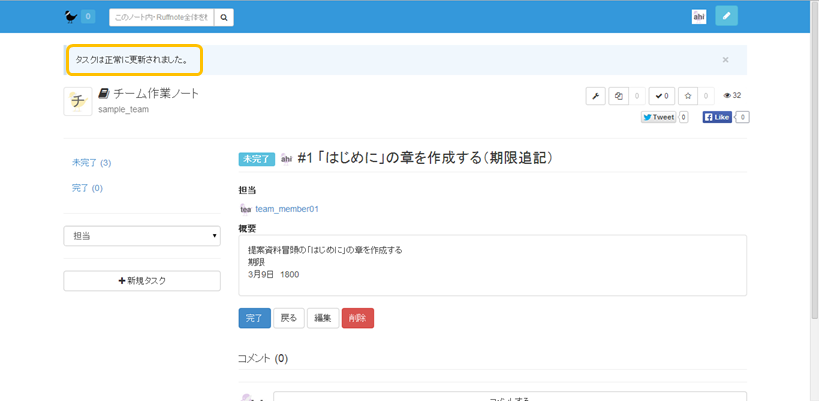Screen dimensions: 819x401
Task: Focus the note search input field
Action: [x=160, y=17]
